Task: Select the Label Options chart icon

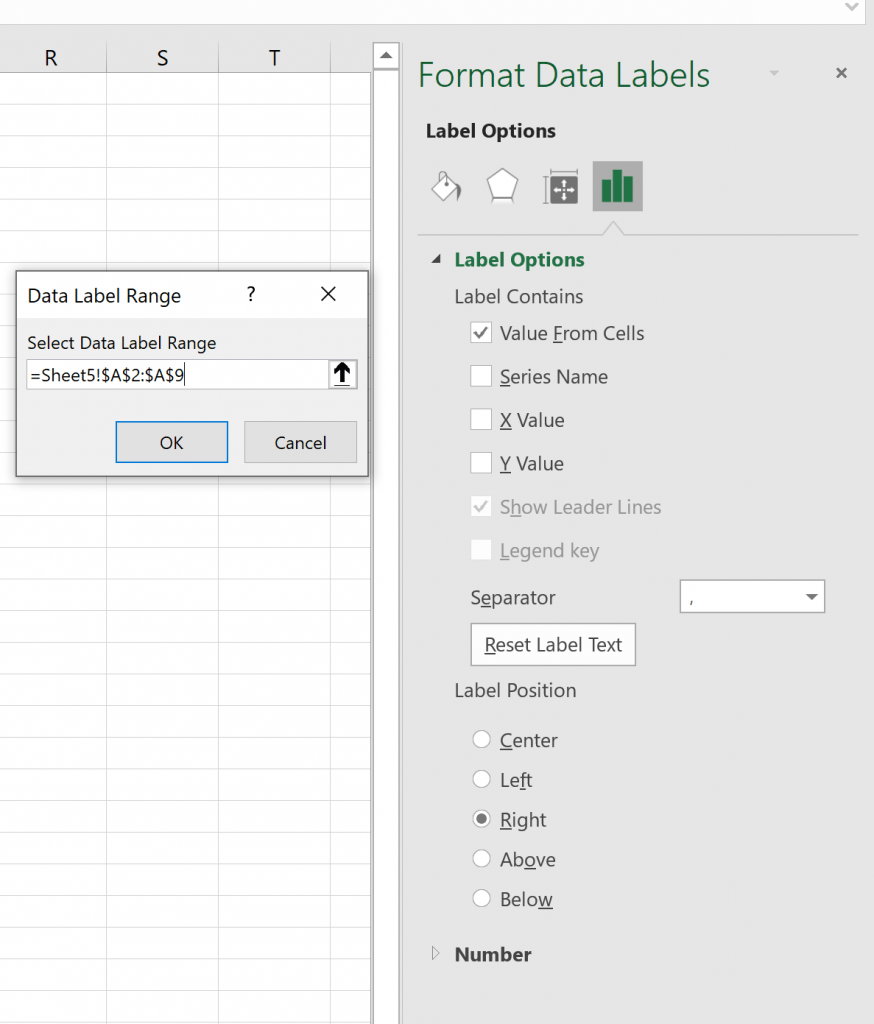Action: (617, 186)
